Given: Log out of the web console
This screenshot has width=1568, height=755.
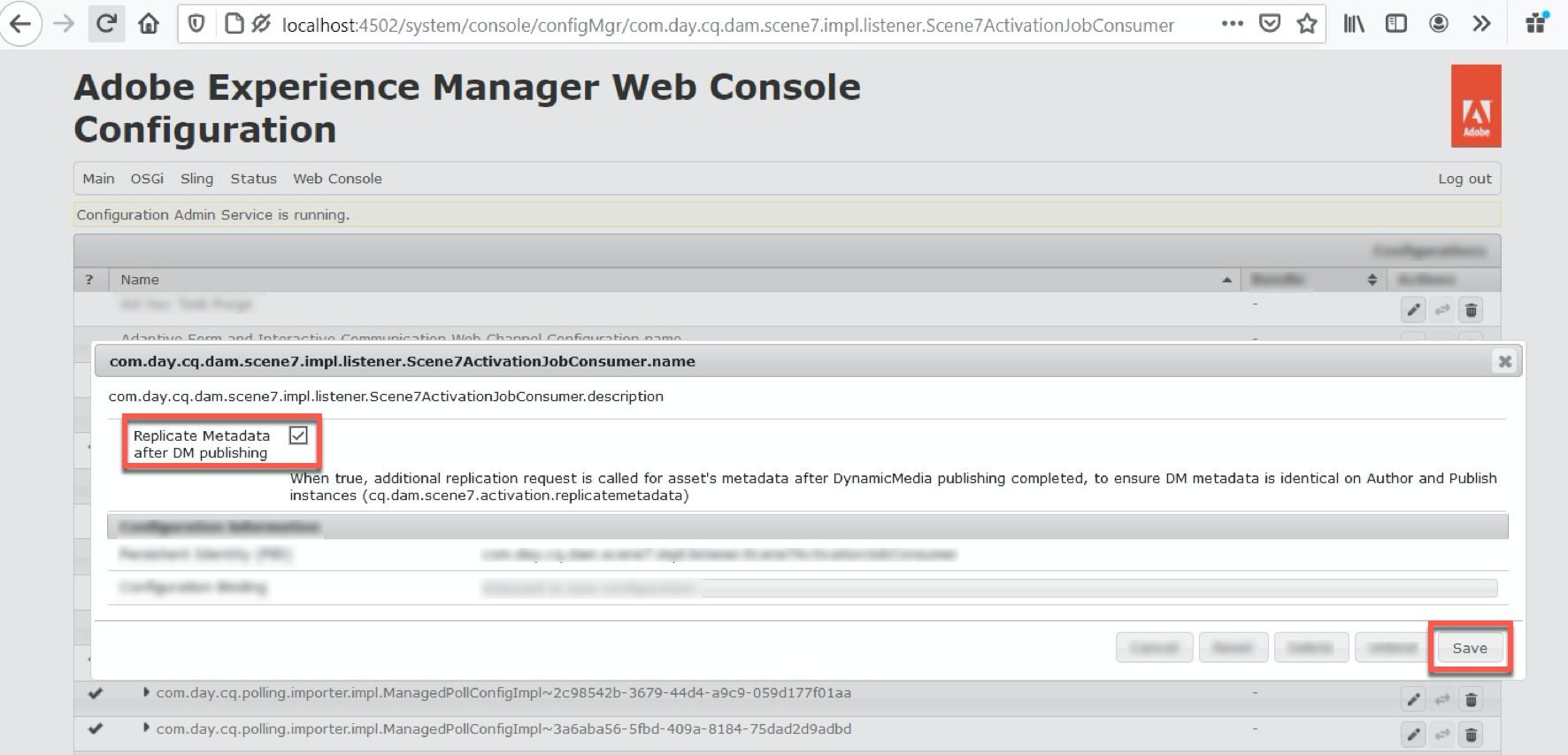Looking at the screenshot, I should [1464, 179].
